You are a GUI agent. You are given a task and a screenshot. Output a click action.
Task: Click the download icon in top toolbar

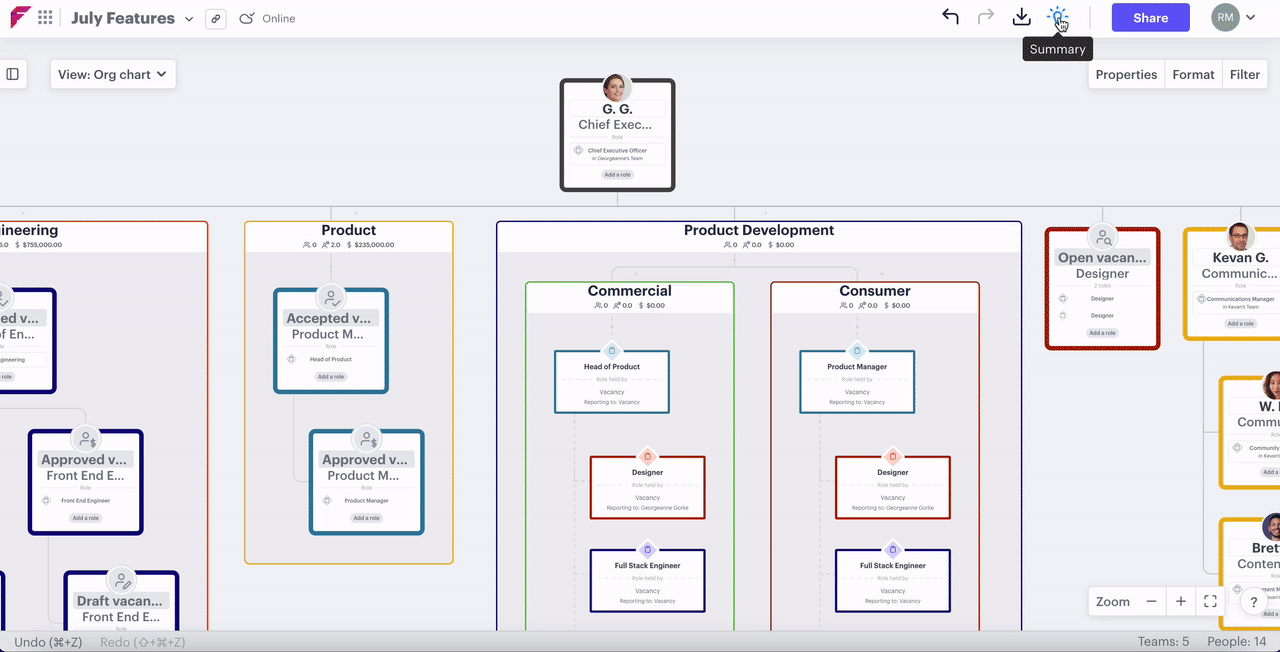click(x=1021, y=17)
